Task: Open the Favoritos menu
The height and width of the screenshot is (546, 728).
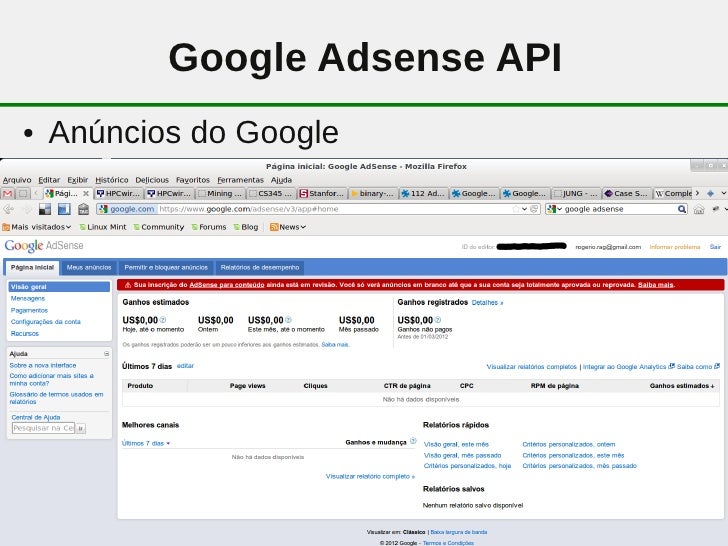Action: [x=193, y=180]
